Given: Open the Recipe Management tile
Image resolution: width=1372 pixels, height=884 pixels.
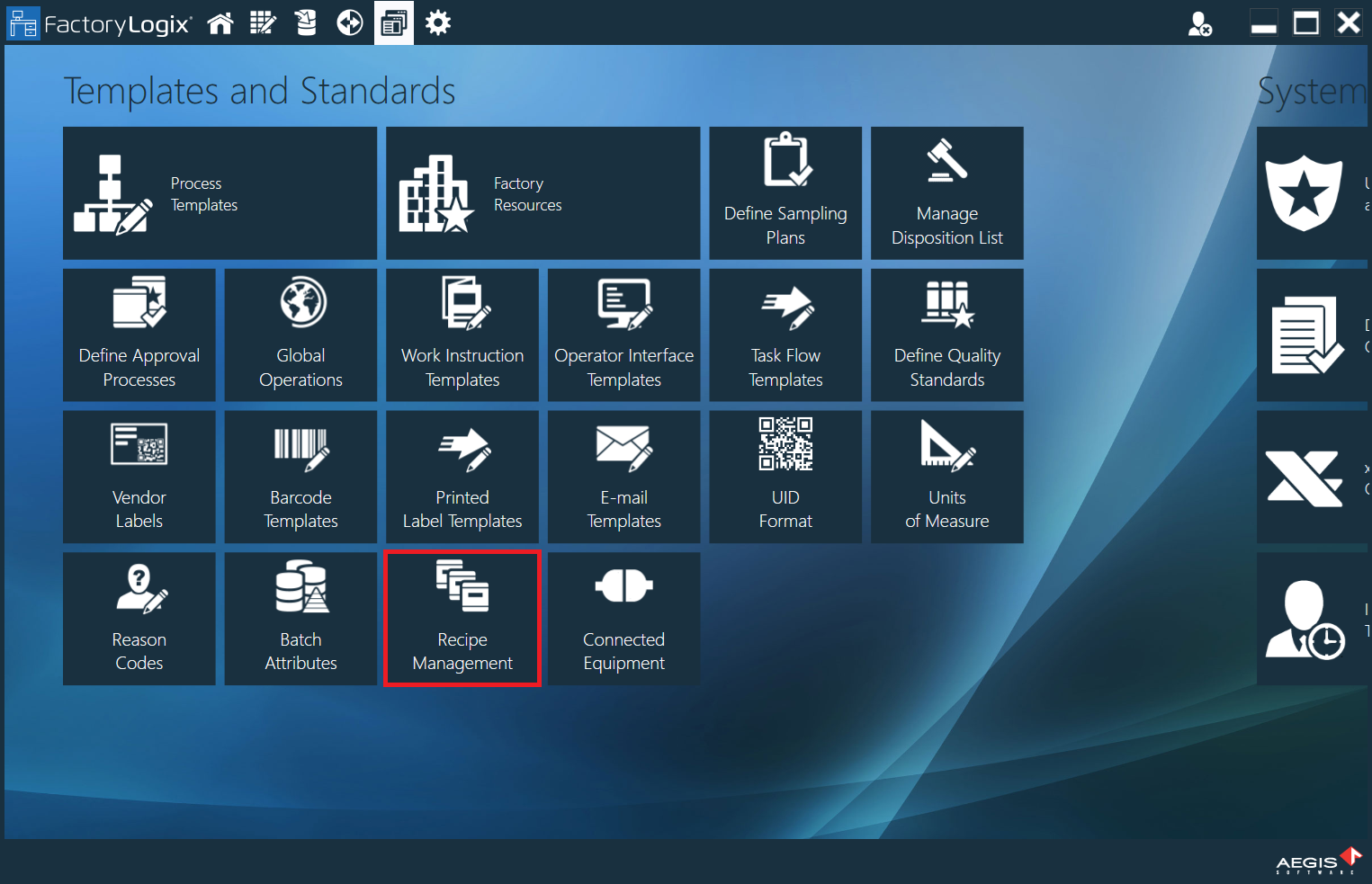Looking at the screenshot, I should 462,619.
